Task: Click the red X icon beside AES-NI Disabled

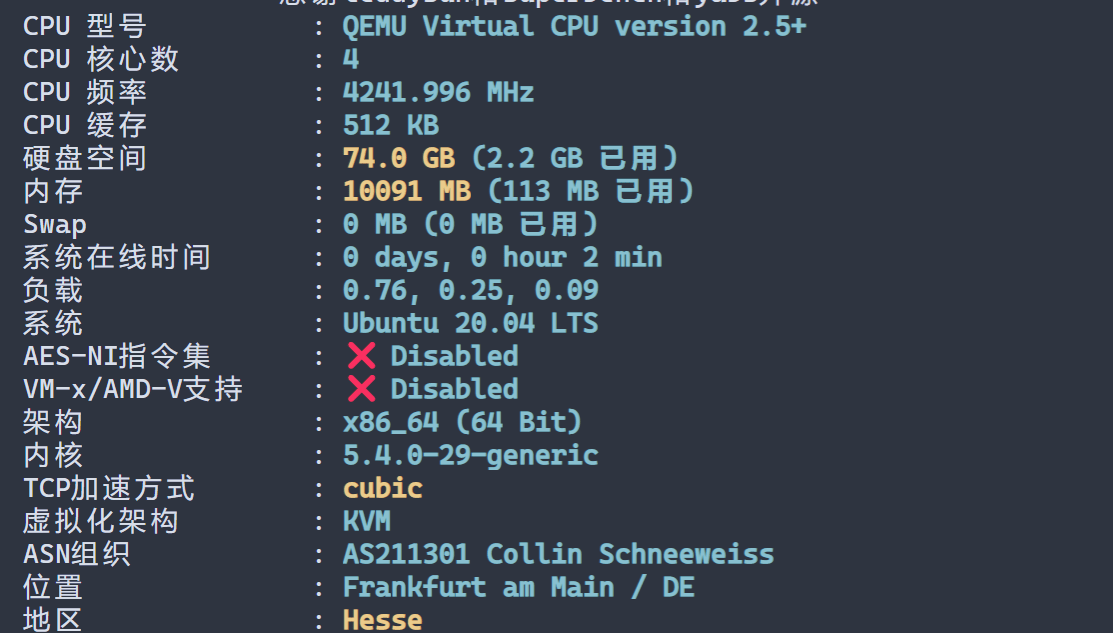Action: click(361, 356)
